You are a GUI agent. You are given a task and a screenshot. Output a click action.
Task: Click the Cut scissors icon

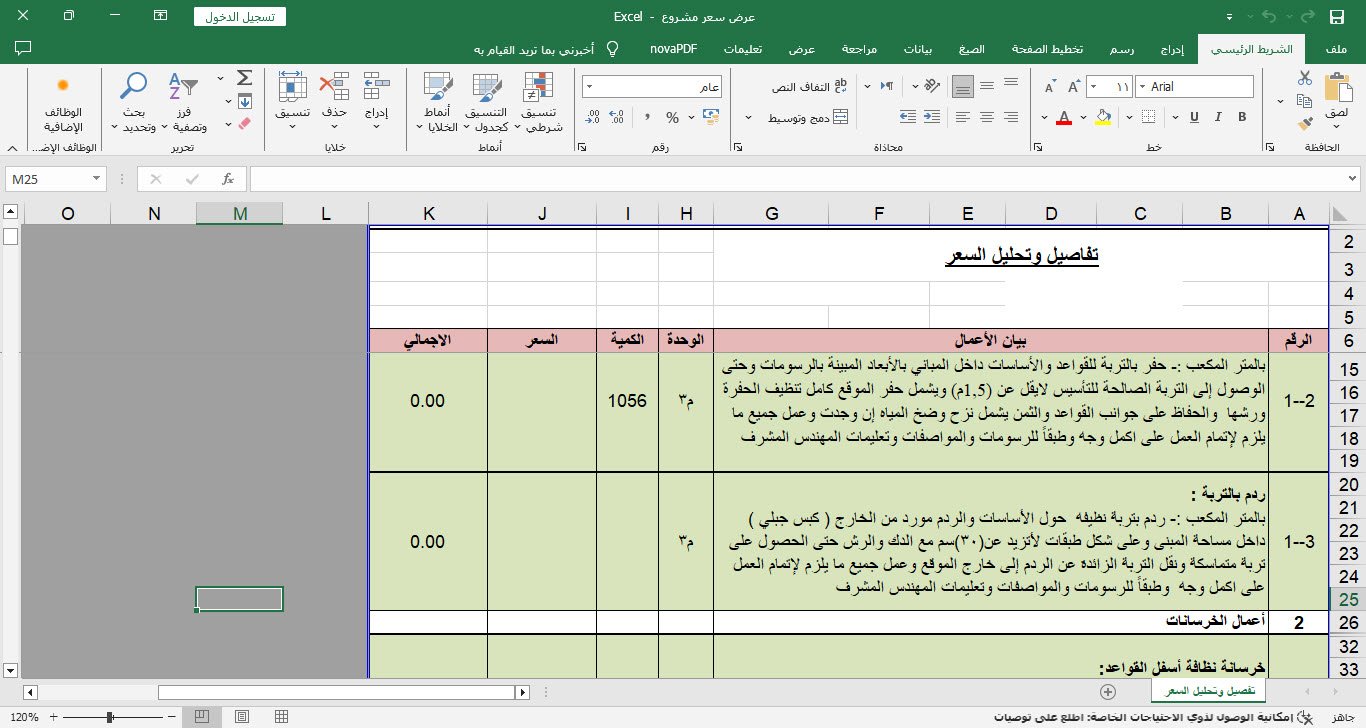click(1304, 78)
